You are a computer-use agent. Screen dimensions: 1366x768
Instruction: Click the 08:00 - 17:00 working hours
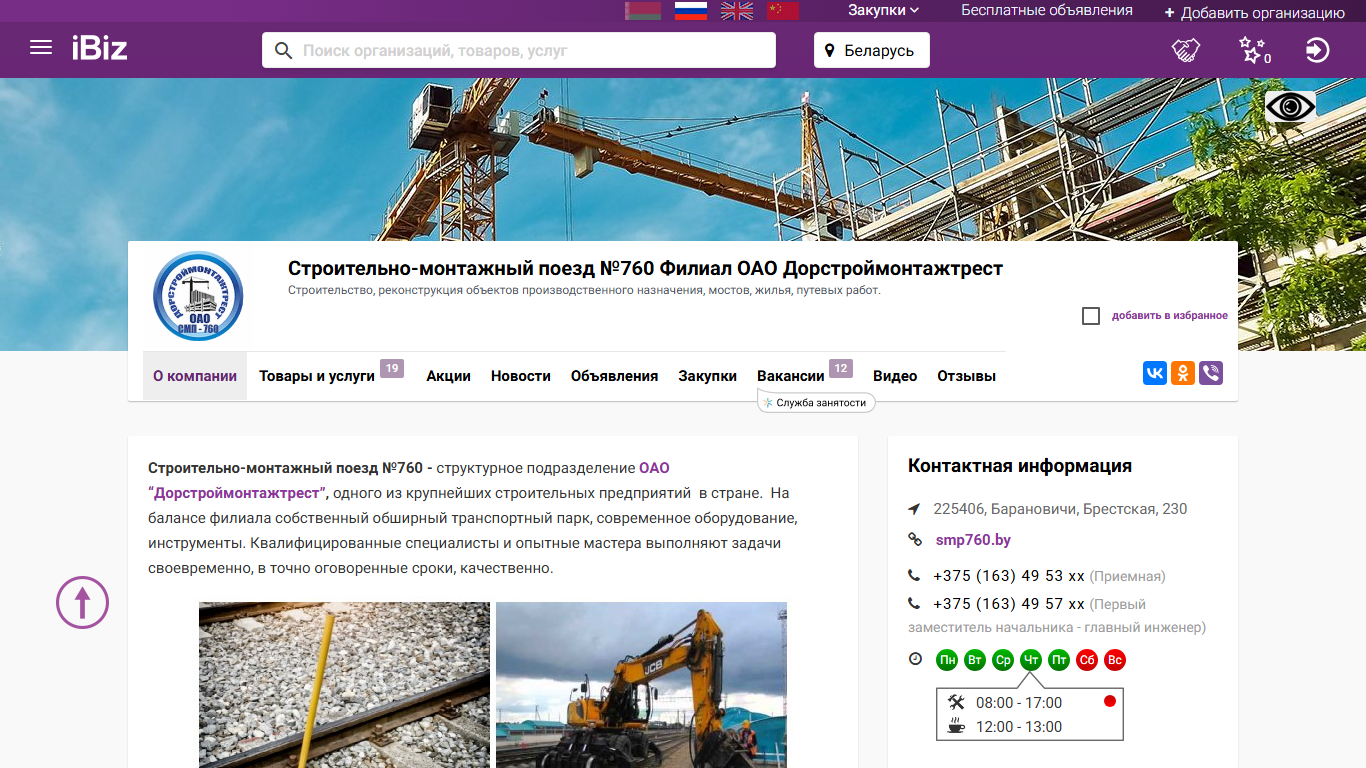click(x=1019, y=703)
